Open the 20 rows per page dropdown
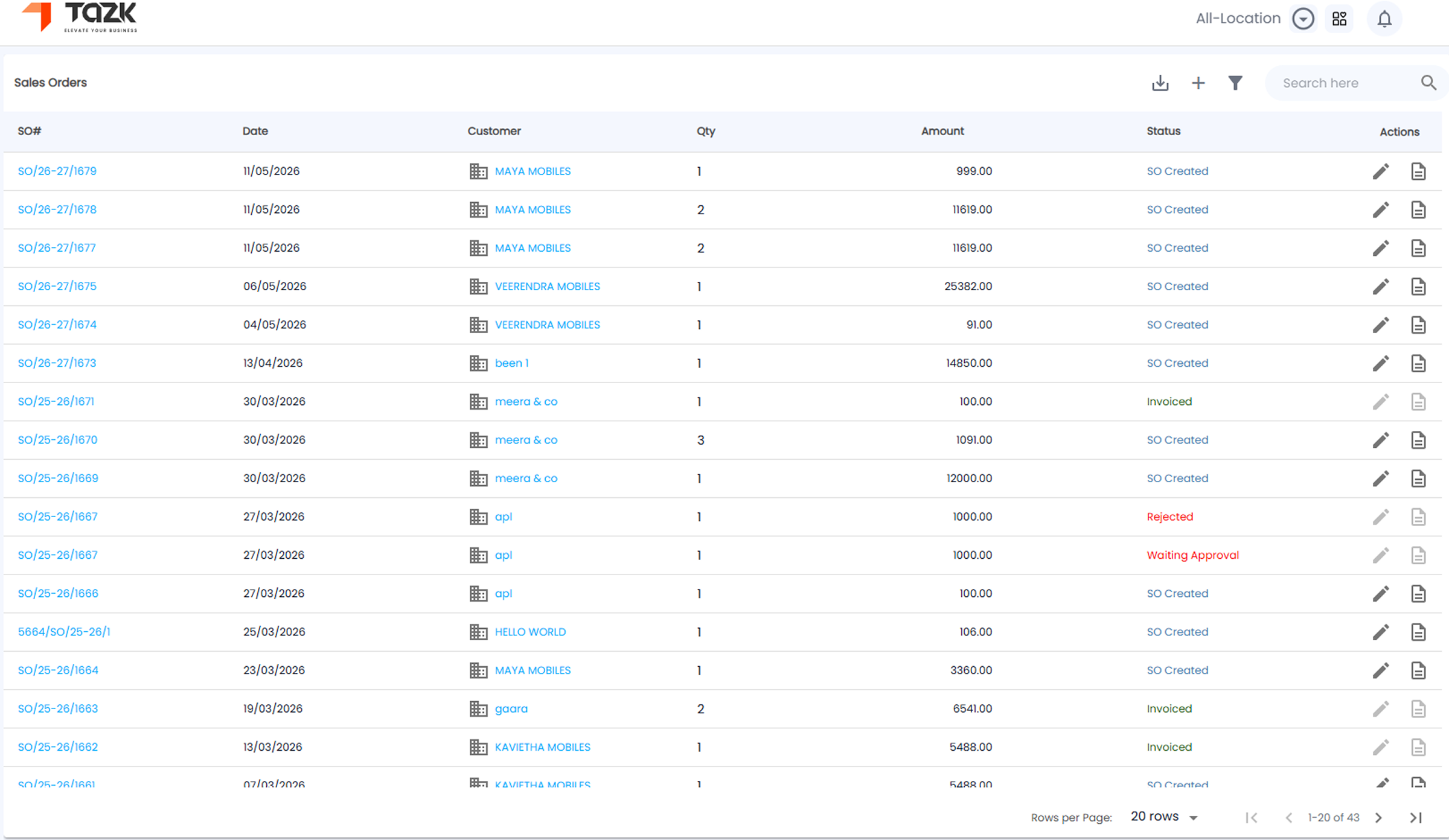The image size is (1449, 840). click(1164, 817)
